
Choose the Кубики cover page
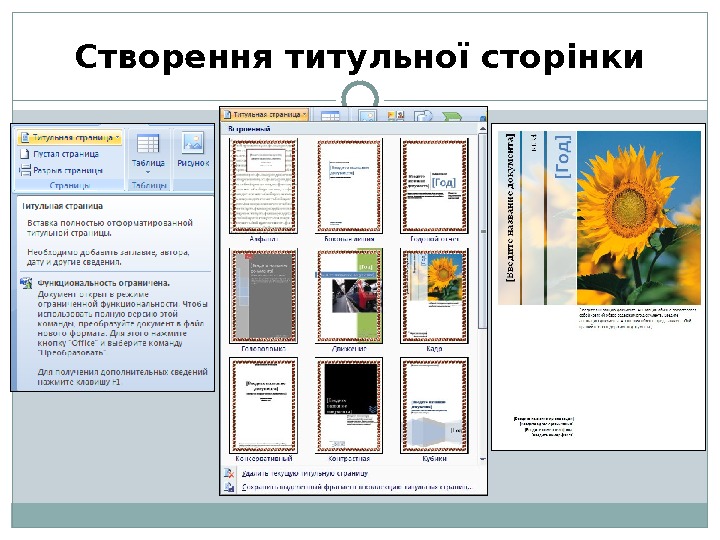[x=434, y=405]
